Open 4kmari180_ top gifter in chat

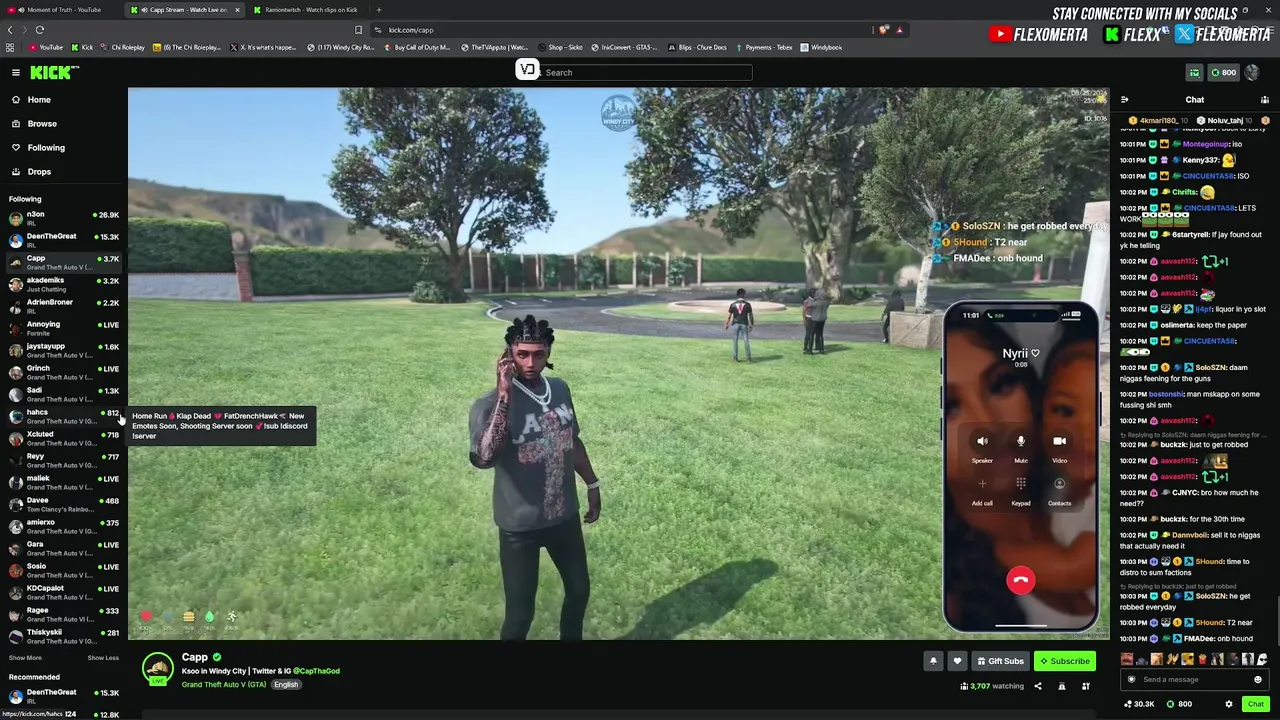[x=1160, y=121]
